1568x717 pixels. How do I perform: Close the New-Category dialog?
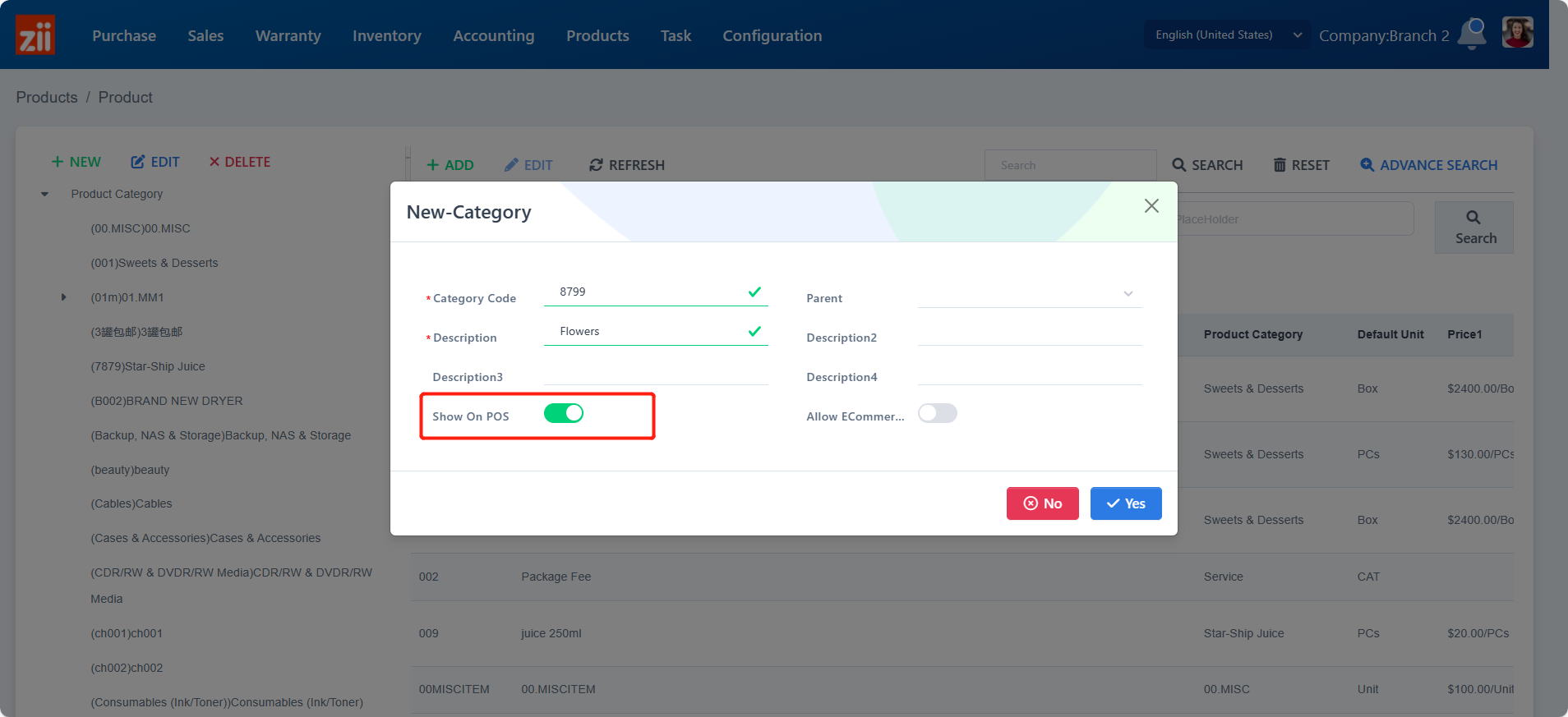click(x=1151, y=206)
